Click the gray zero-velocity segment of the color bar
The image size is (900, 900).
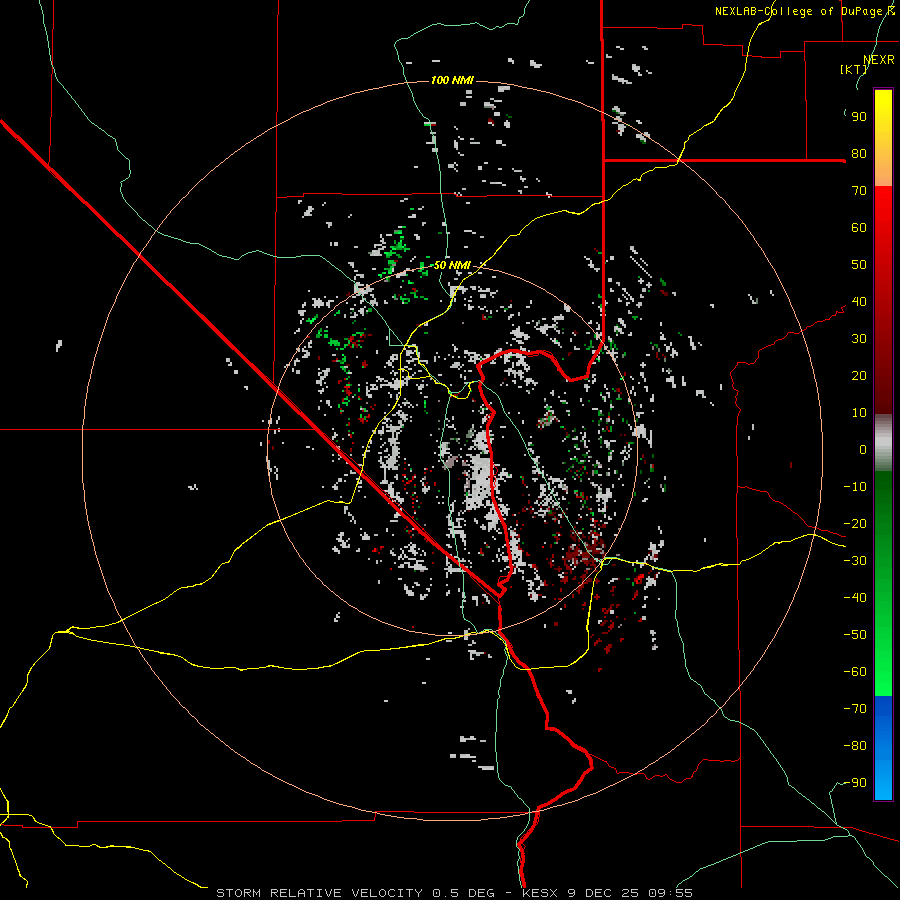click(883, 443)
